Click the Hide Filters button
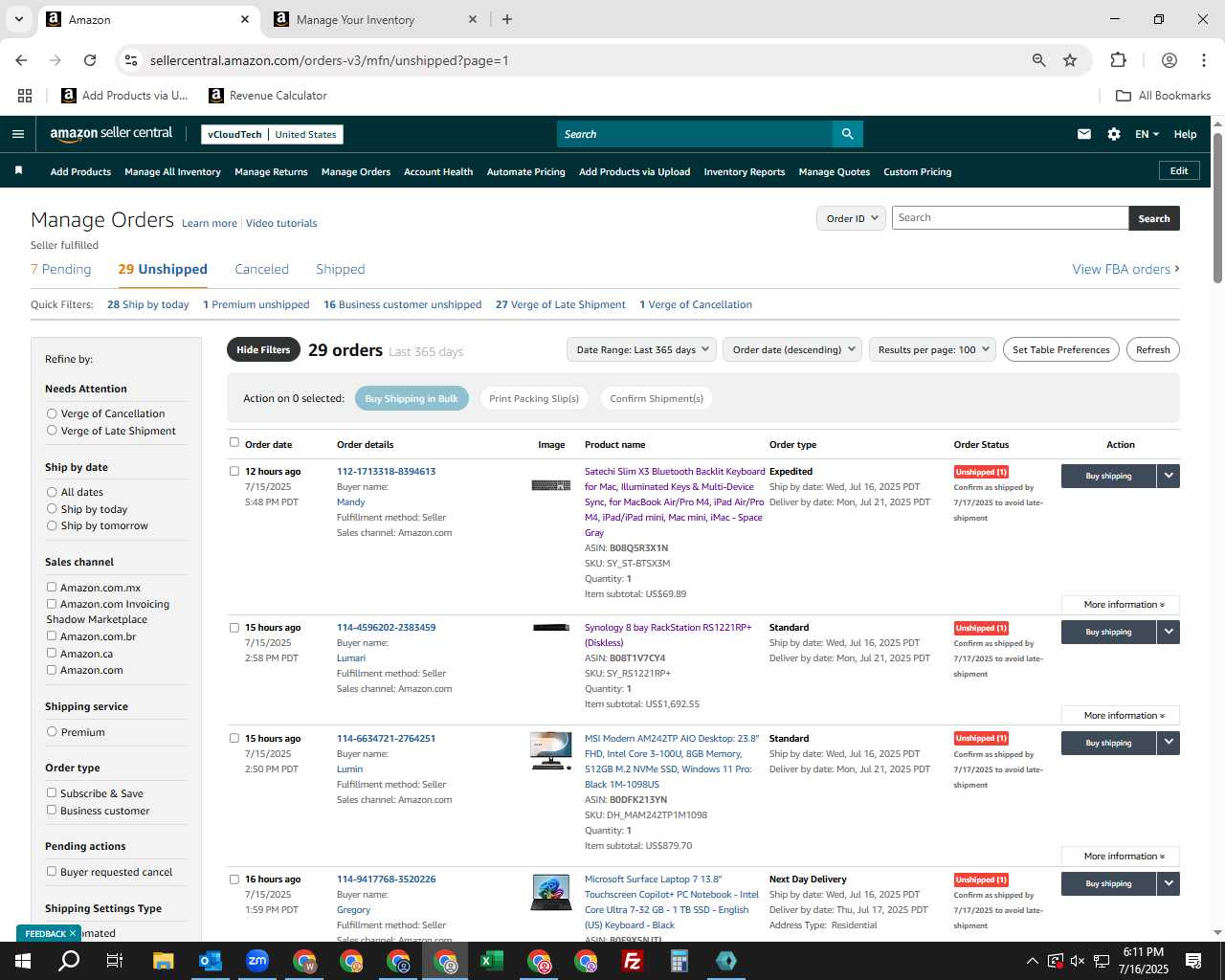The height and width of the screenshot is (980, 1225). point(263,349)
